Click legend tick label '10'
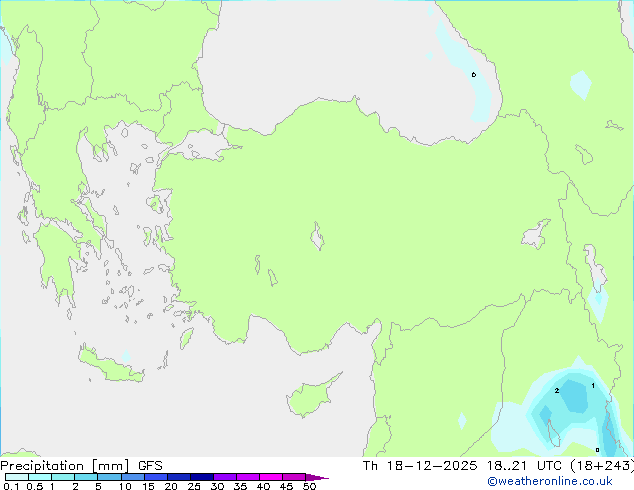 125,486
